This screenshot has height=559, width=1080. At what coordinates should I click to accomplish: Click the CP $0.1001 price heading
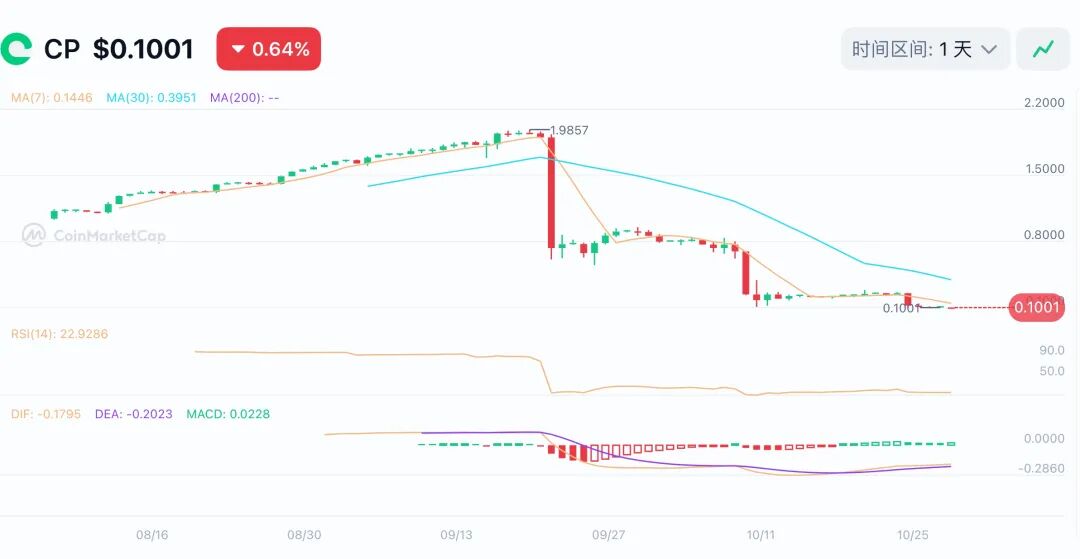tap(118, 49)
